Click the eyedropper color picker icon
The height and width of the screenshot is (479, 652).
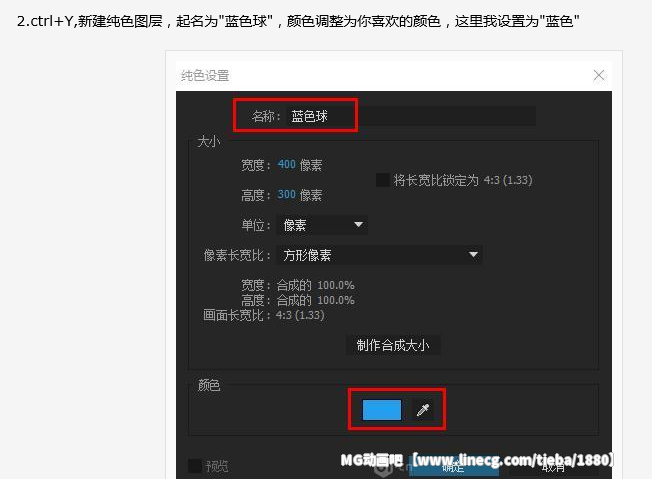423,410
